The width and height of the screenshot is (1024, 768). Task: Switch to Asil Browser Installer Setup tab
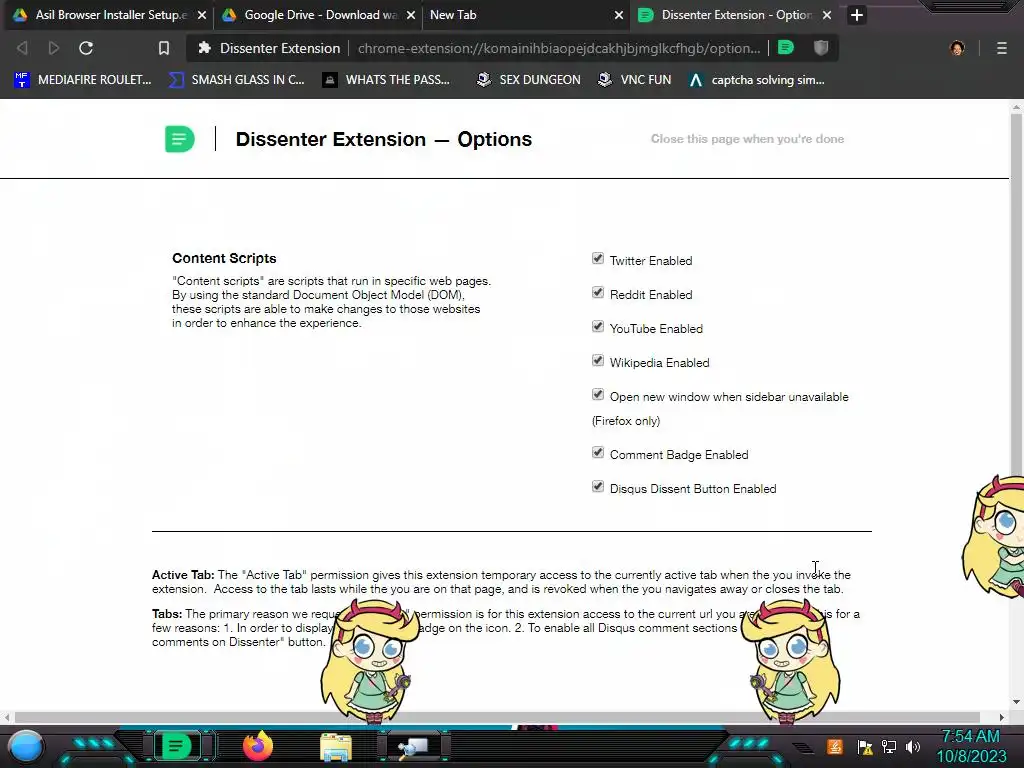coord(108,15)
